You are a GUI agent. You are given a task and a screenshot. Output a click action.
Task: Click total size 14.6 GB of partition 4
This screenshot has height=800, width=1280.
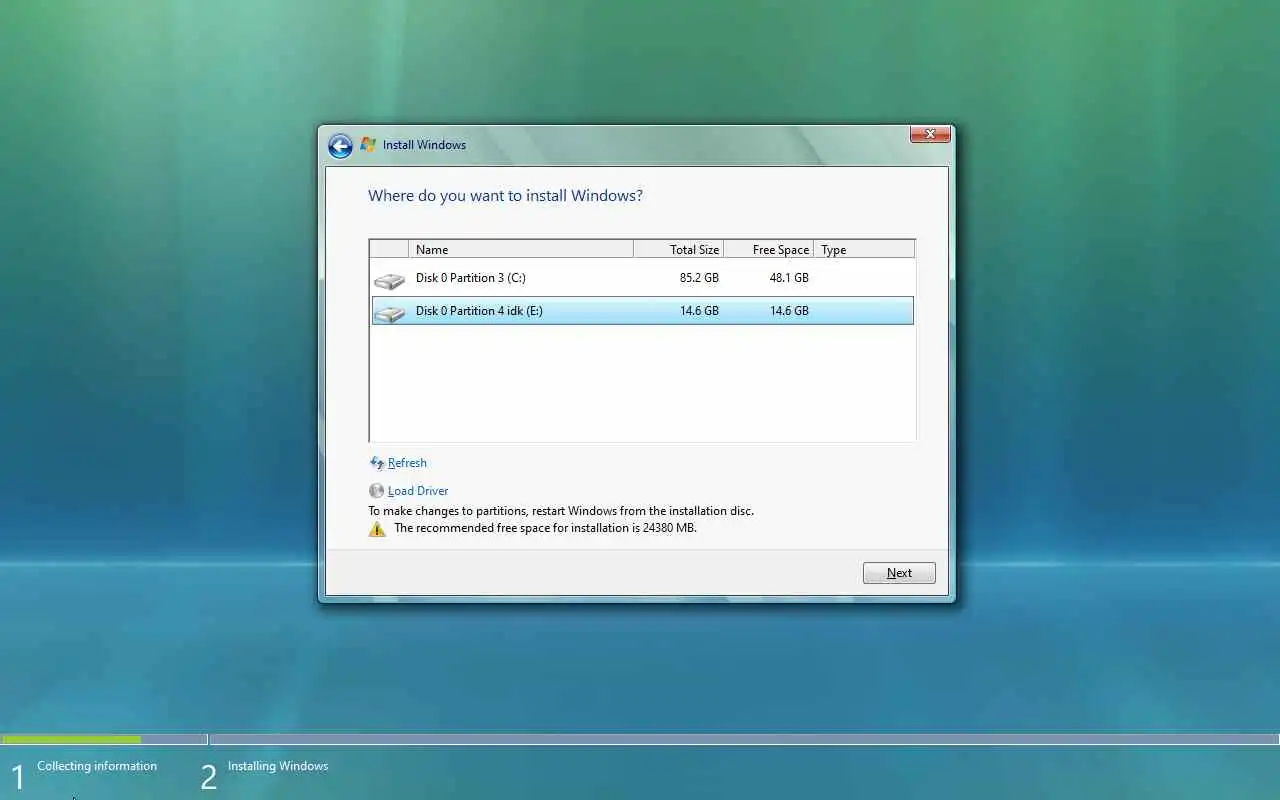699,311
